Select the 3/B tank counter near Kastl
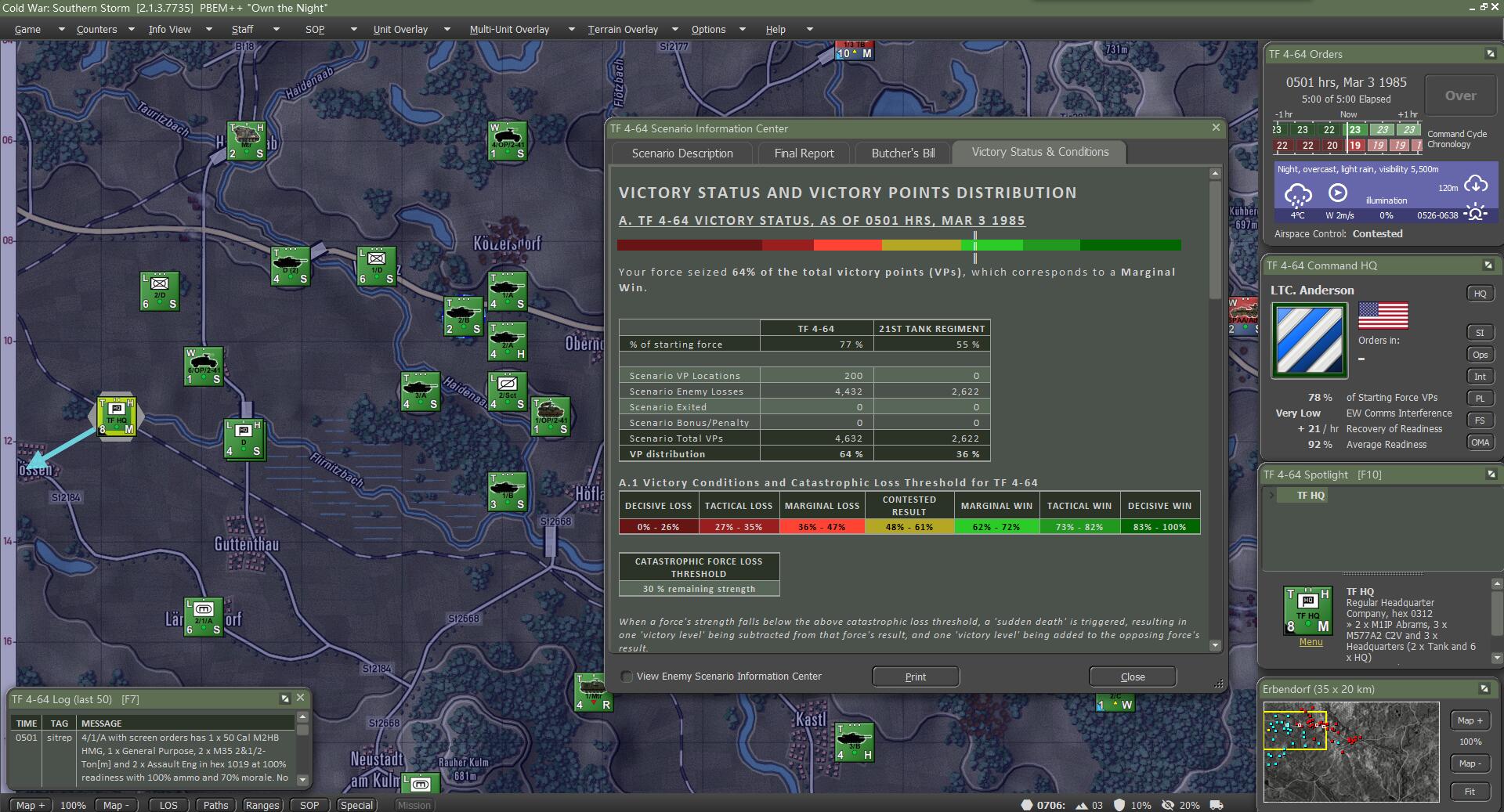Viewport: 1504px width, 812px height. 855,742
